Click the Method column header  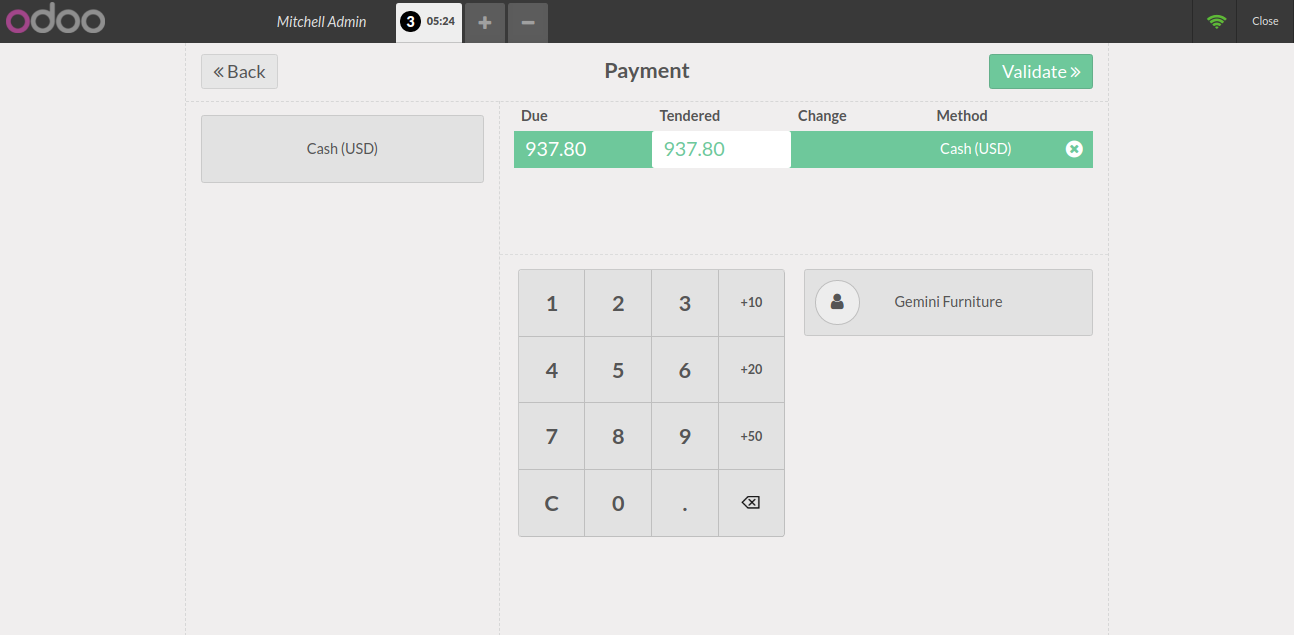[x=962, y=116]
